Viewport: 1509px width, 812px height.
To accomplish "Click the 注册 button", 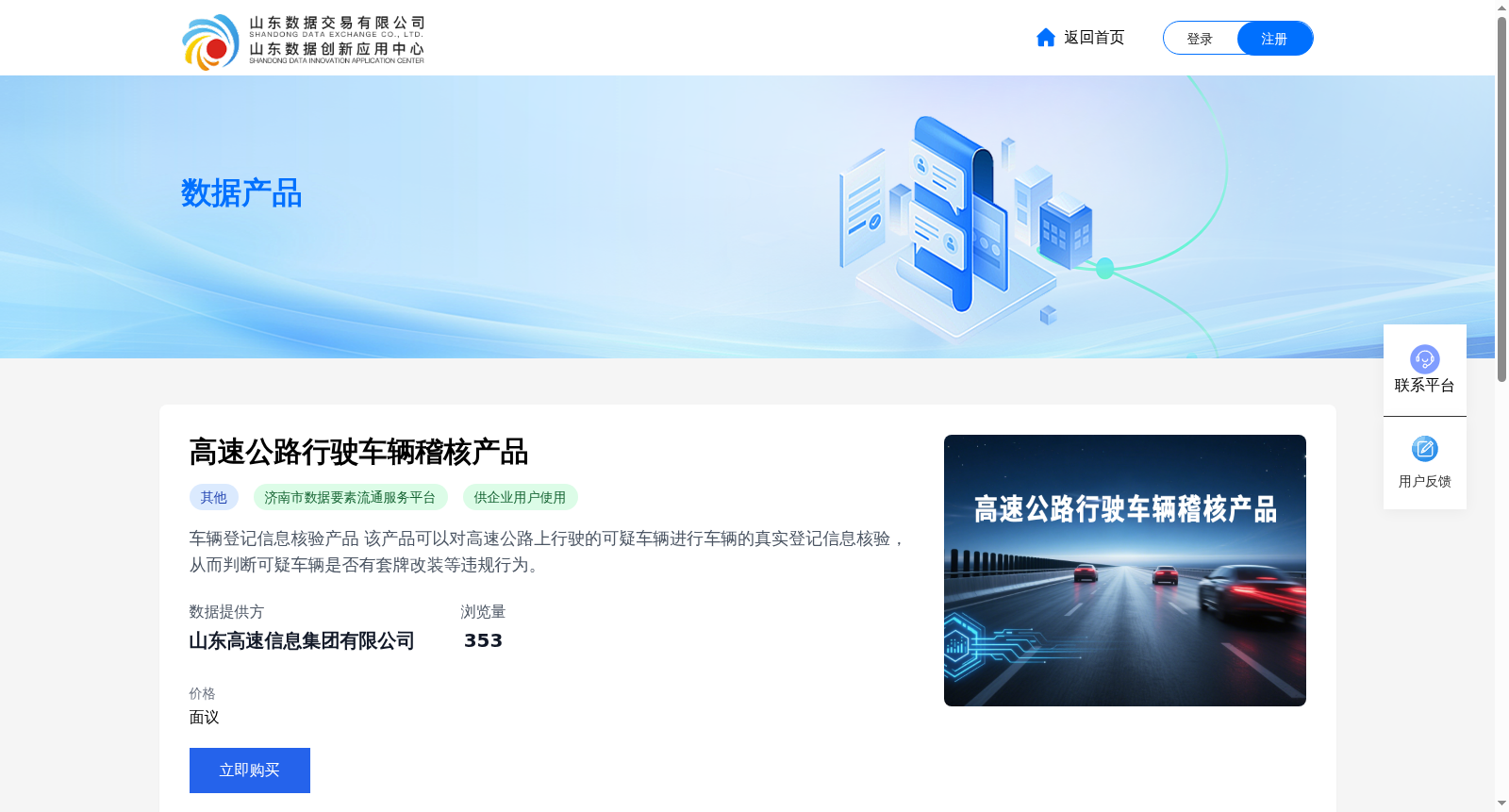I will click(x=1274, y=39).
